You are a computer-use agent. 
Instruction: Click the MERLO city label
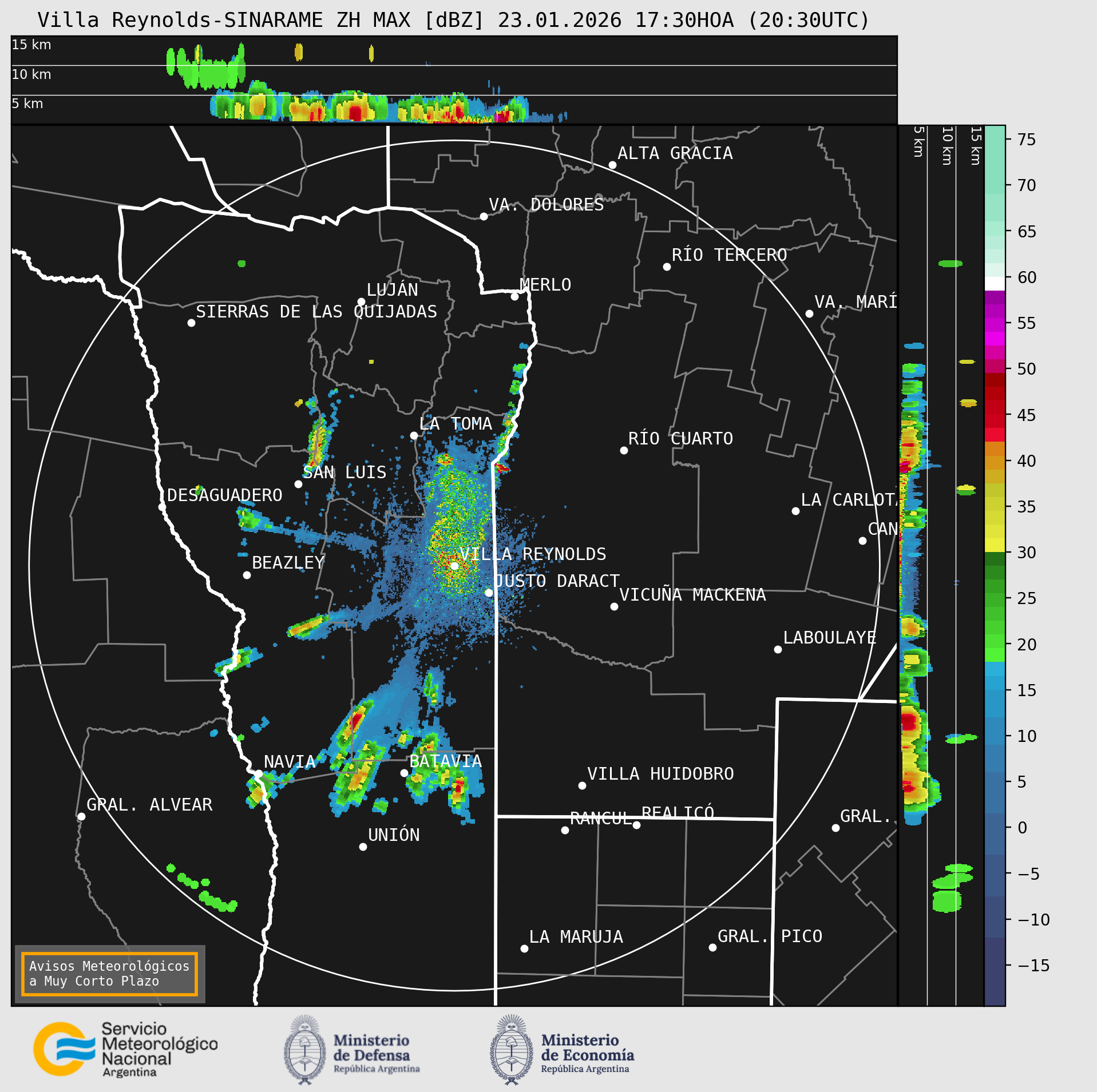[x=545, y=285]
